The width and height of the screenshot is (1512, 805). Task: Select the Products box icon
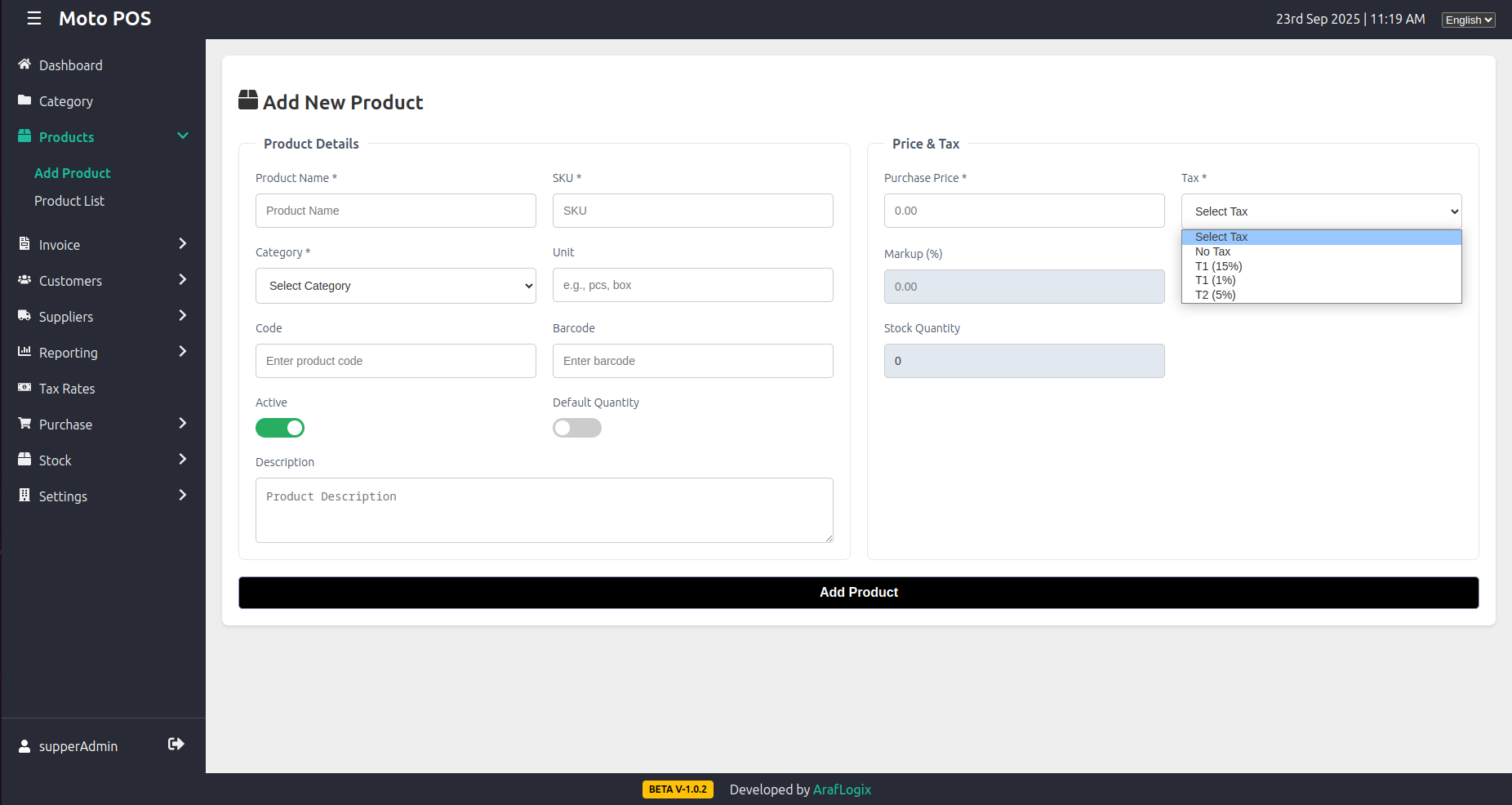tap(24, 136)
